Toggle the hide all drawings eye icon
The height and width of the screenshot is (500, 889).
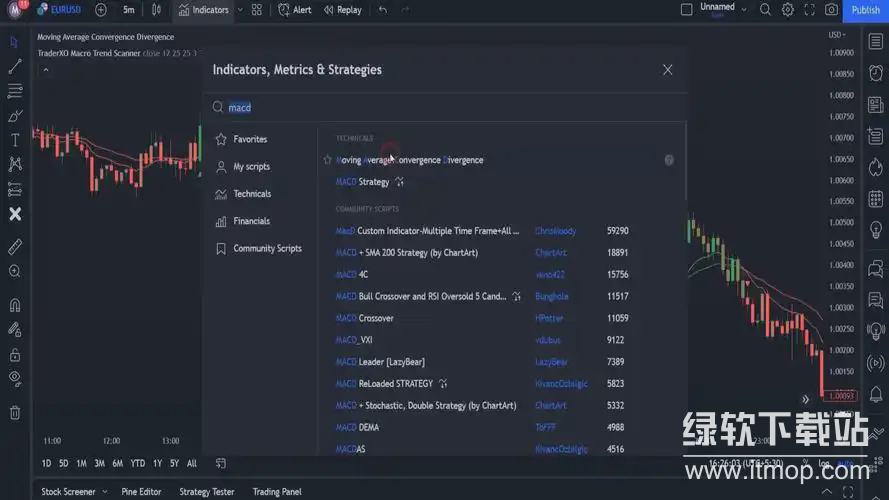[x=15, y=378]
